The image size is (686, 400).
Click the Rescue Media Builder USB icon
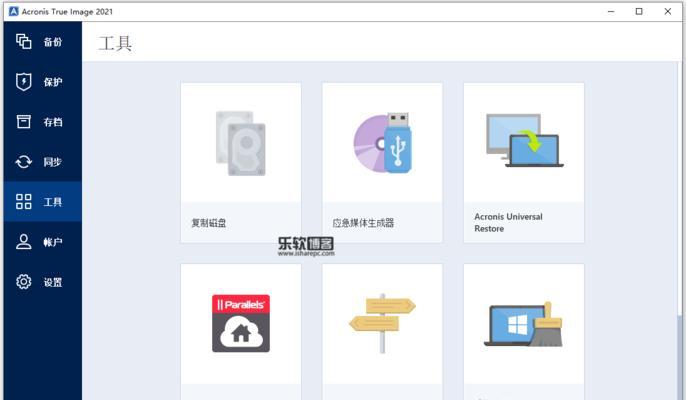click(x=382, y=143)
